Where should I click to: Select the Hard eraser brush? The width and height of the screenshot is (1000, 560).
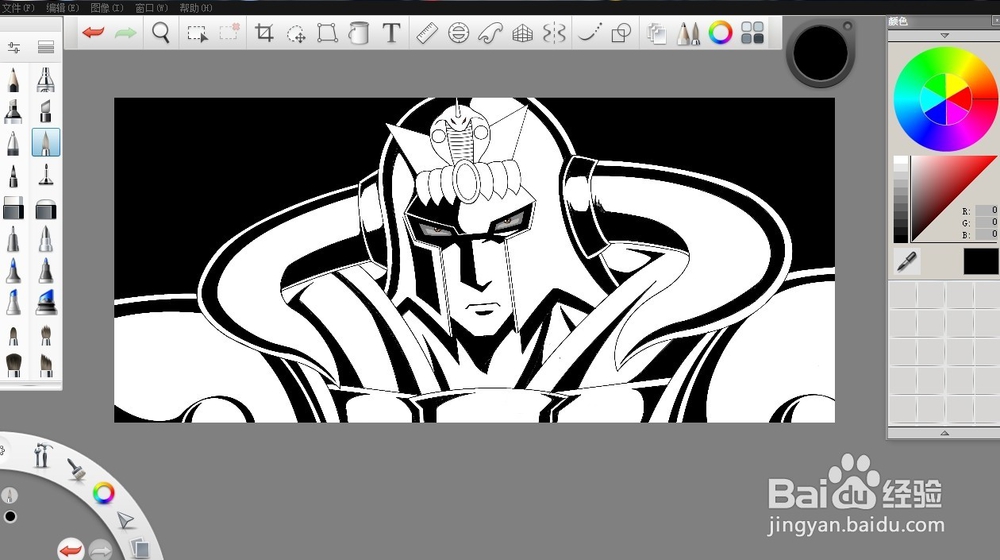(13, 207)
